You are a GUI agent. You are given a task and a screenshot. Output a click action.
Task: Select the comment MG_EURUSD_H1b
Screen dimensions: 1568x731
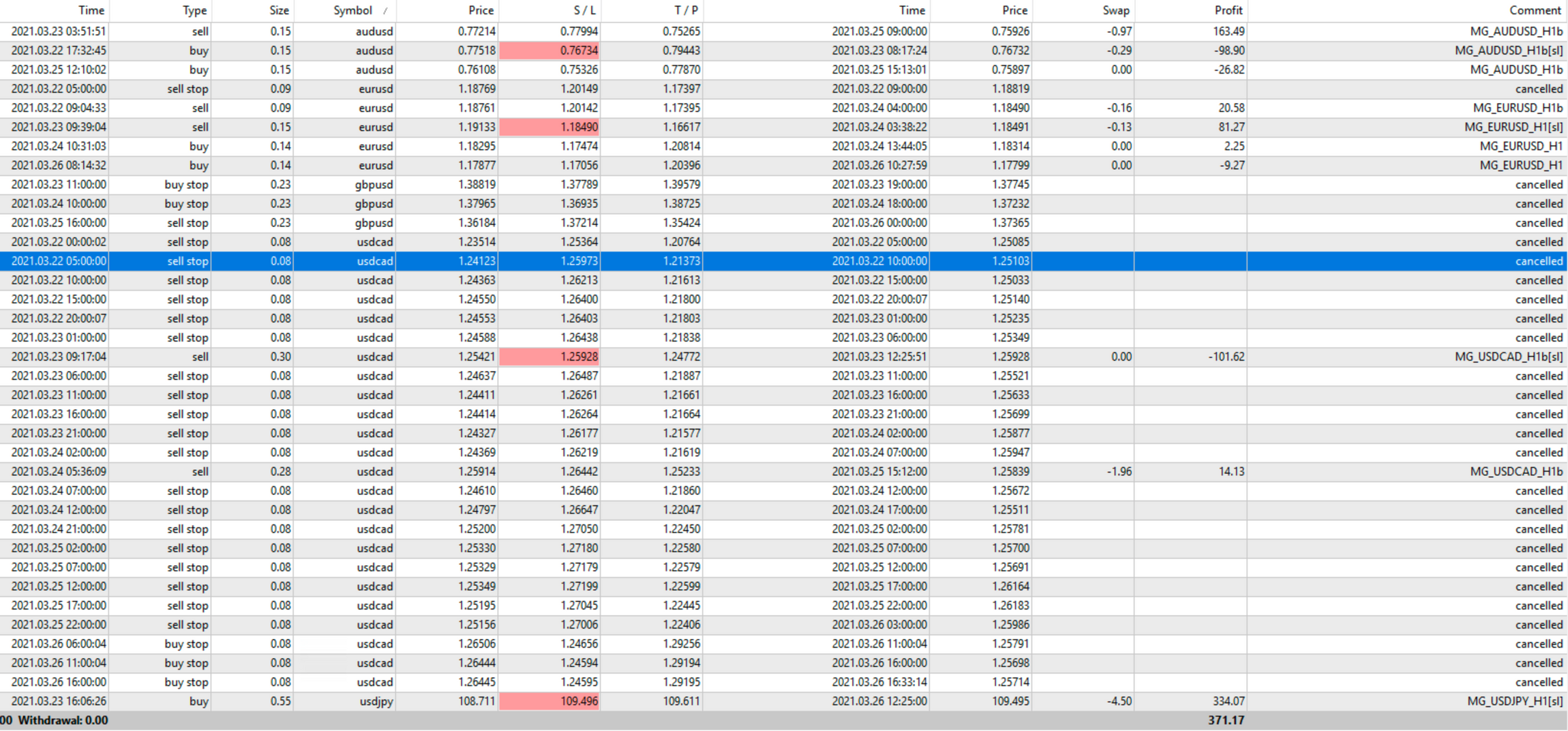pyautogui.click(x=1518, y=108)
